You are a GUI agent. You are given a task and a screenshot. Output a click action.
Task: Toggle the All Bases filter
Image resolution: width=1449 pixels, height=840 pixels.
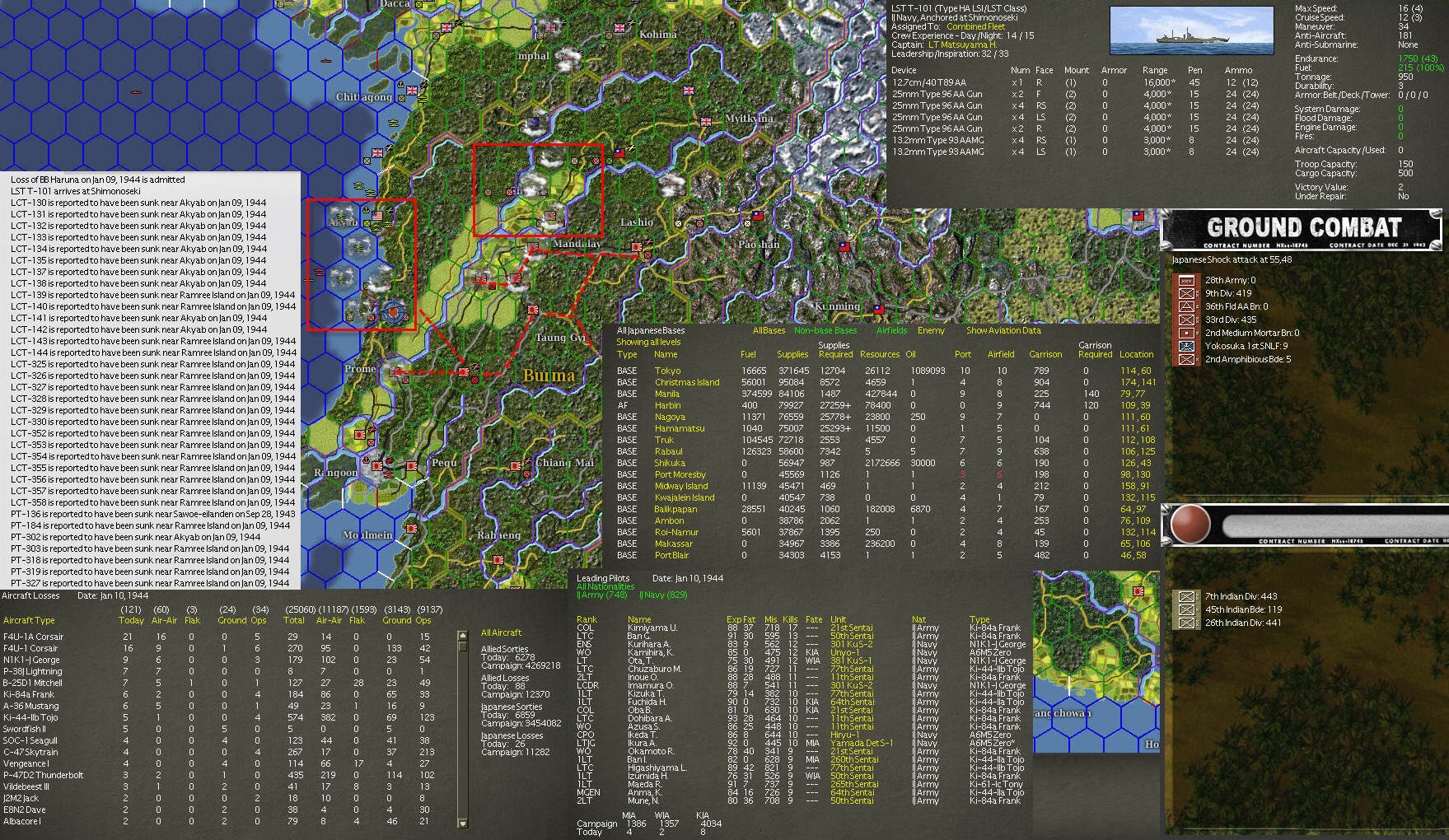click(x=769, y=330)
